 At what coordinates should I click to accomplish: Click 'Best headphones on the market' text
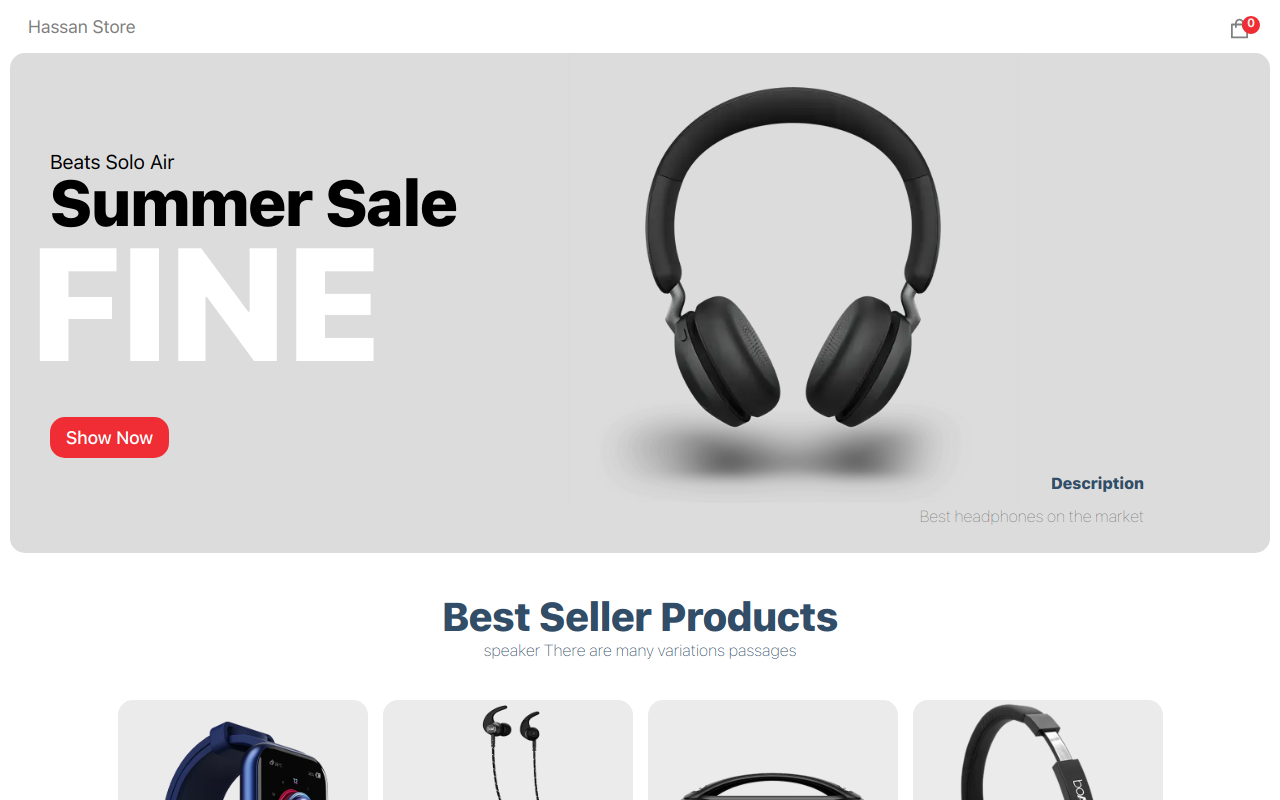(1031, 516)
